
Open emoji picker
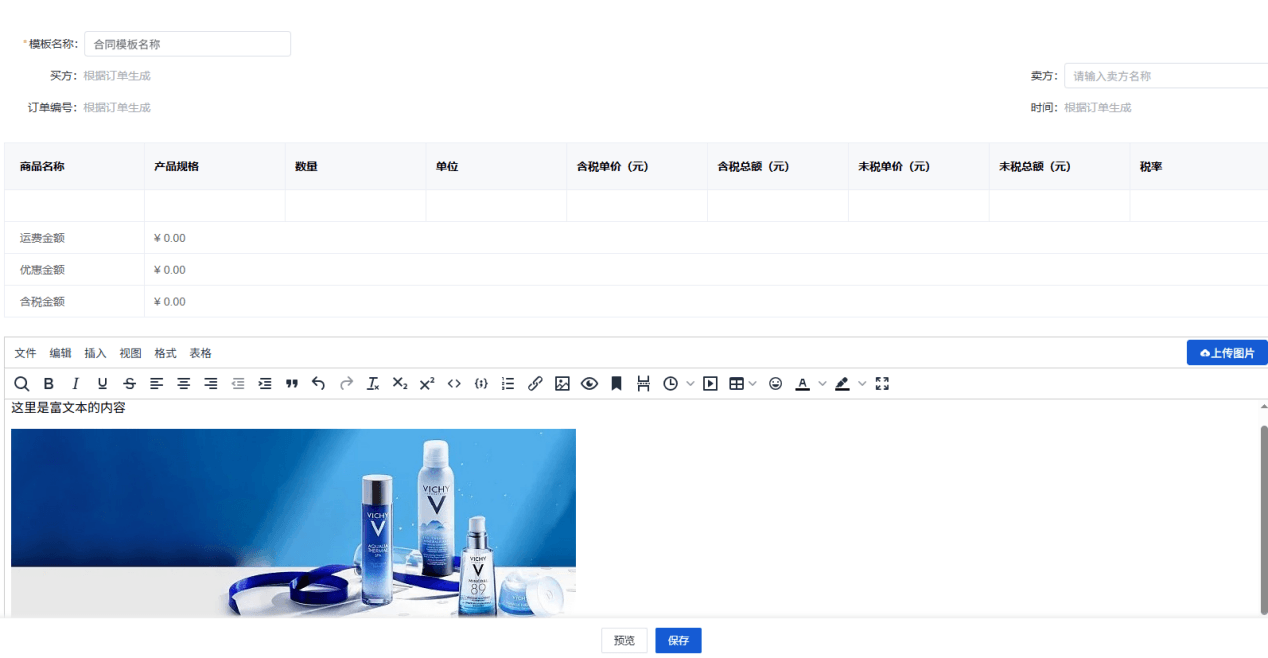click(775, 383)
